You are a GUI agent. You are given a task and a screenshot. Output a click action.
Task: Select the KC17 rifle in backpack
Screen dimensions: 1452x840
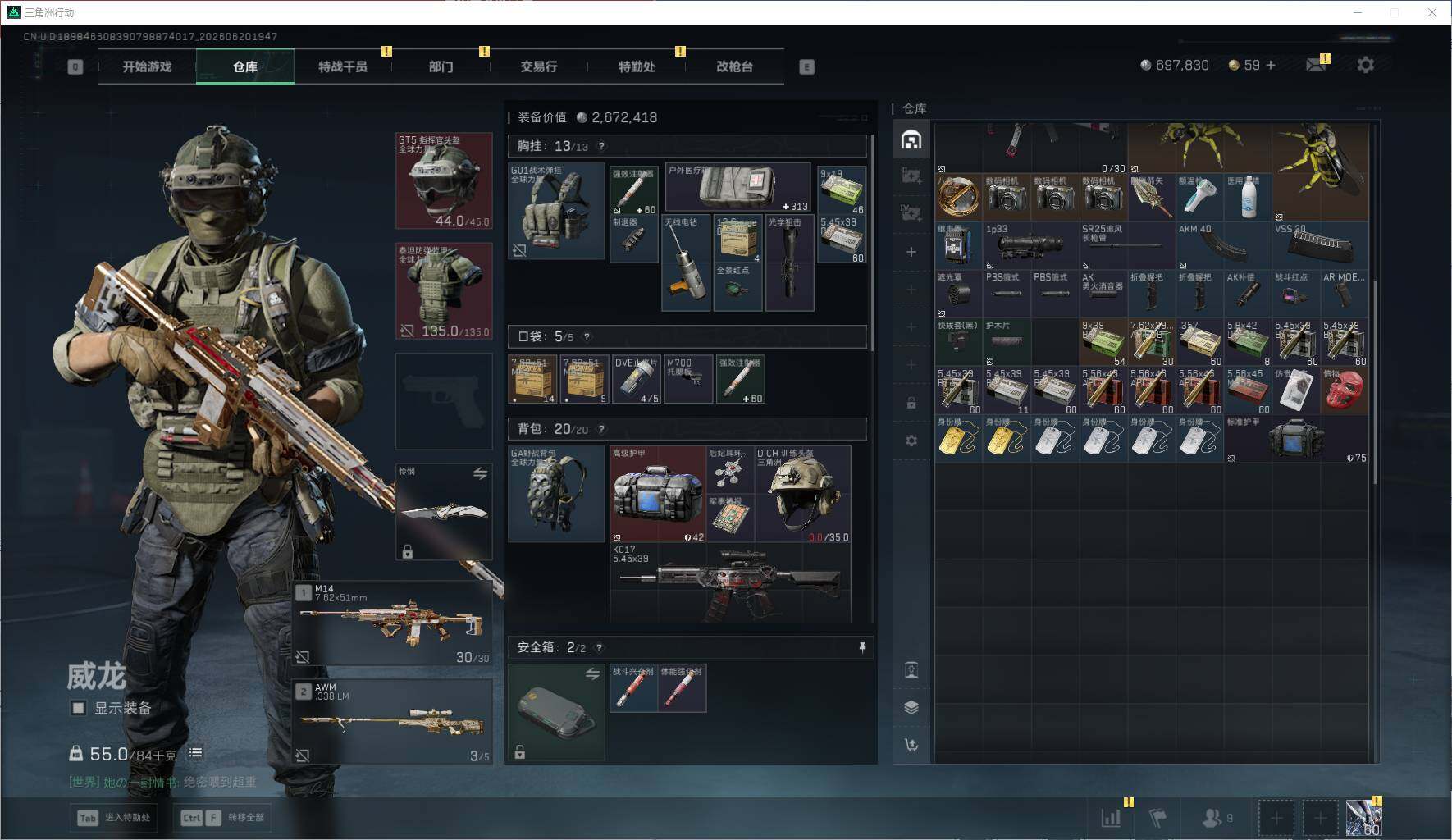(x=730, y=583)
